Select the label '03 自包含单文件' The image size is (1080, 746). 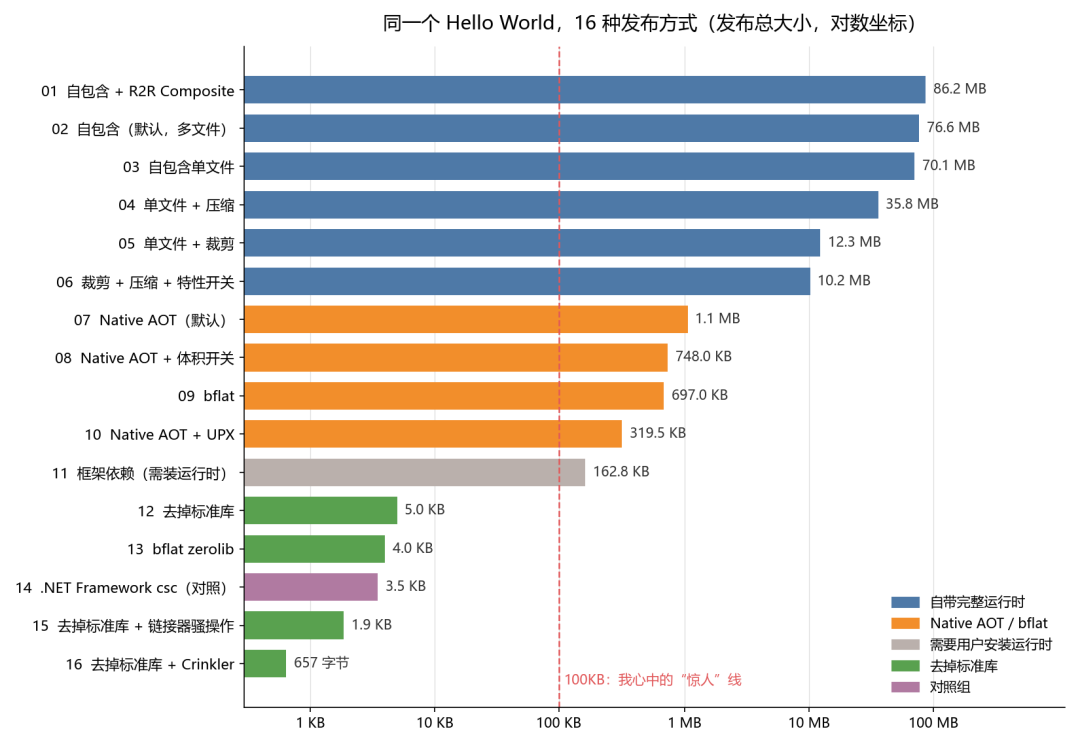click(x=179, y=167)
